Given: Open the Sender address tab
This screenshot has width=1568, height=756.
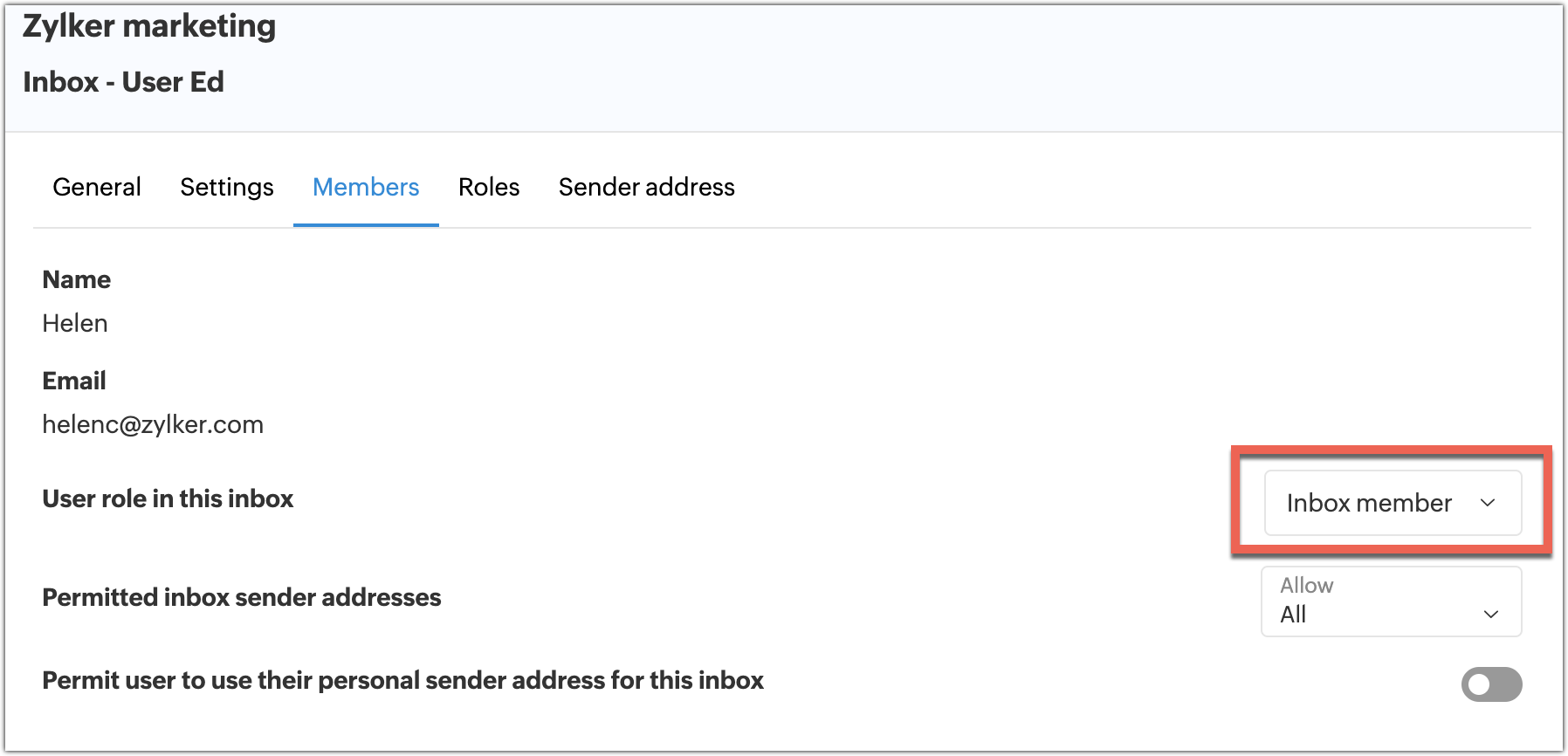Looking at the screenshot, I should [x=646, y=187].
